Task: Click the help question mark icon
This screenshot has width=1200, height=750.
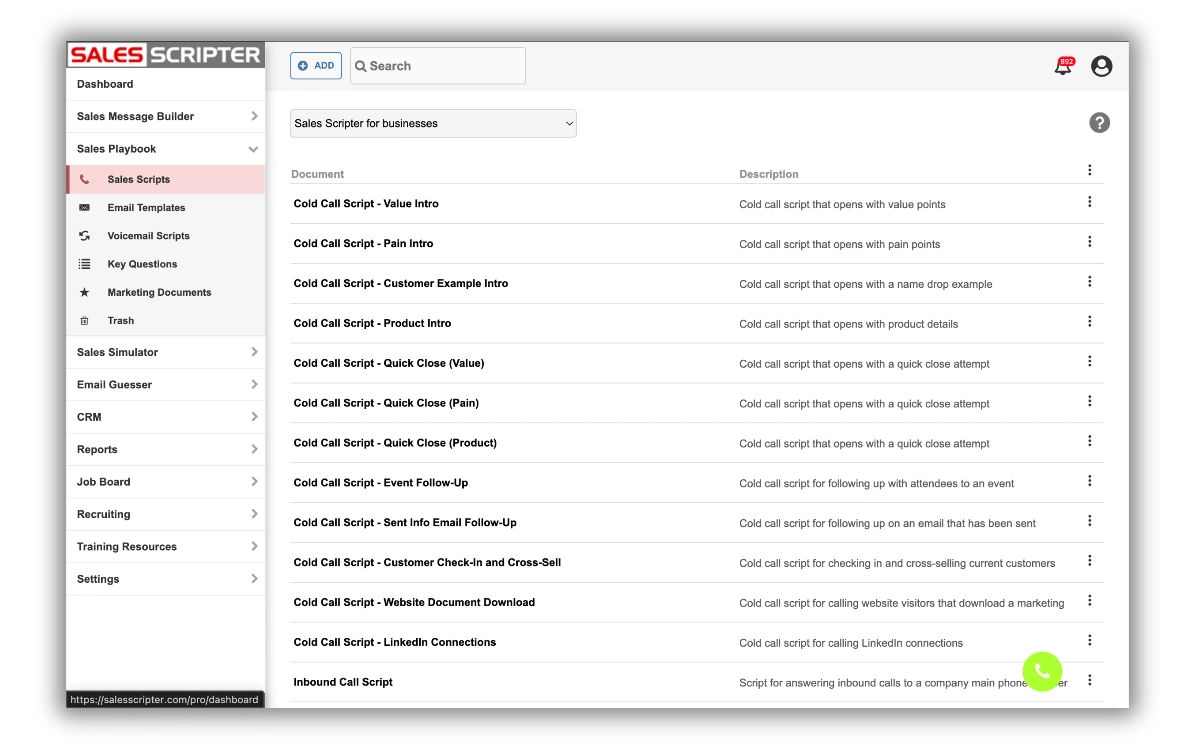Action: pos(1099,123)
